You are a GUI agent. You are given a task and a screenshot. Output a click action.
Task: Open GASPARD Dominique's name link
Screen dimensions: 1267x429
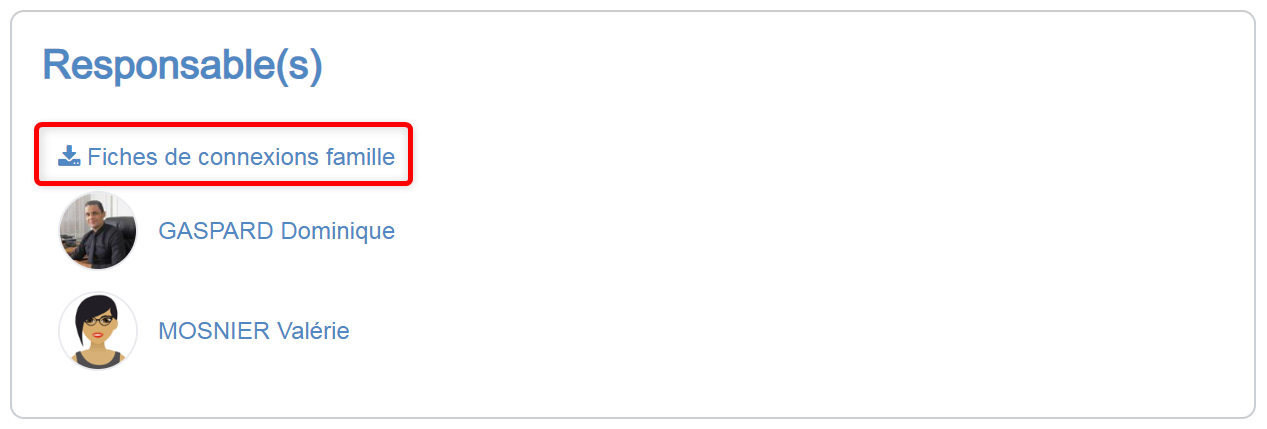click(276, 231)
